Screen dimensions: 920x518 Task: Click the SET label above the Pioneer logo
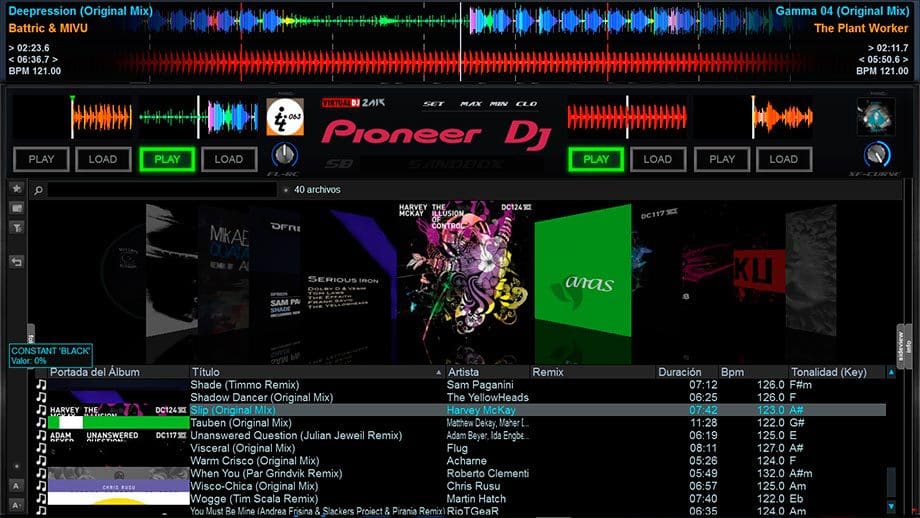pyautogui.click(x=434, y=104)
